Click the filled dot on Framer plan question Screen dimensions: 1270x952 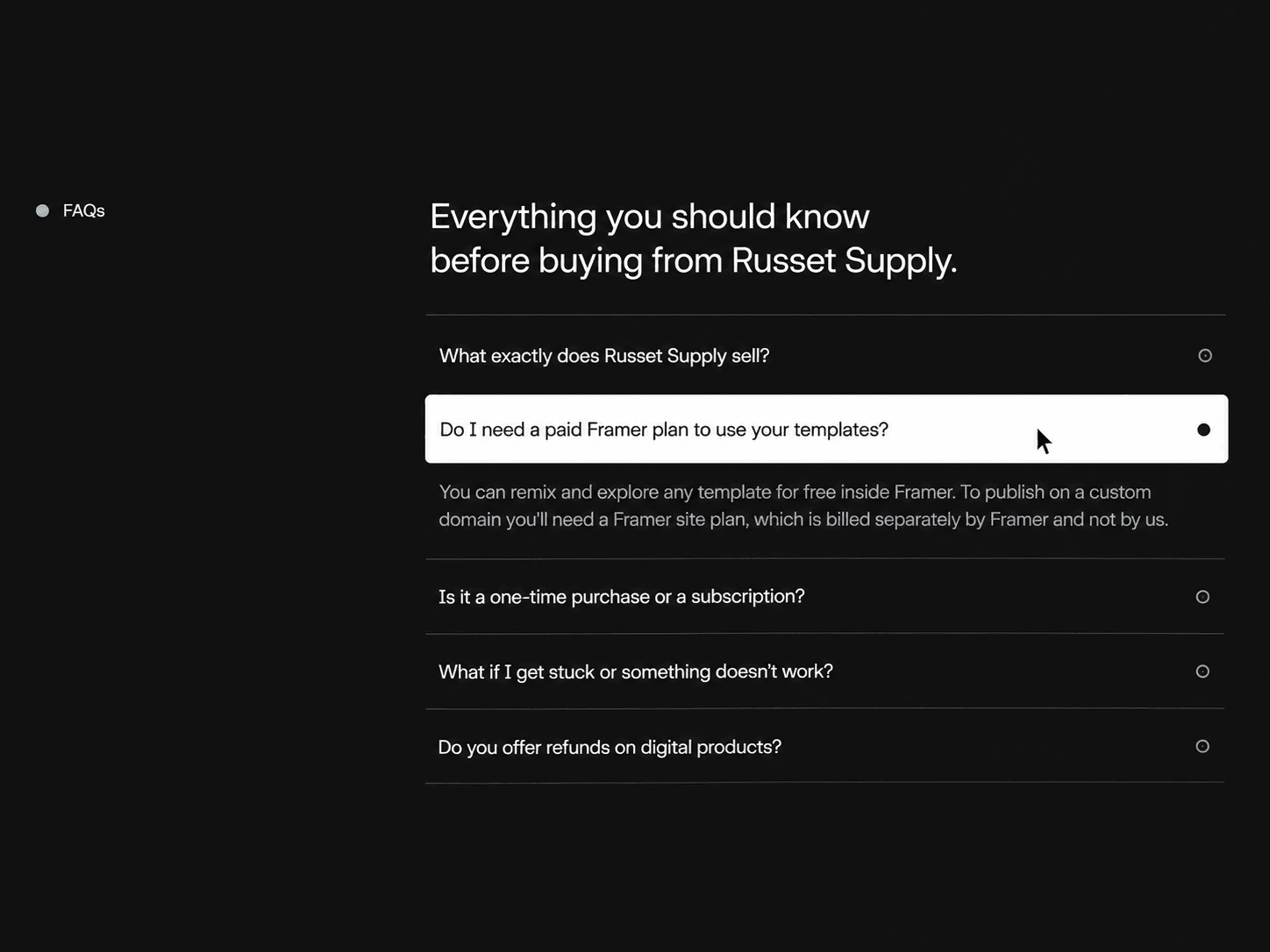(x=1203, y=430)
